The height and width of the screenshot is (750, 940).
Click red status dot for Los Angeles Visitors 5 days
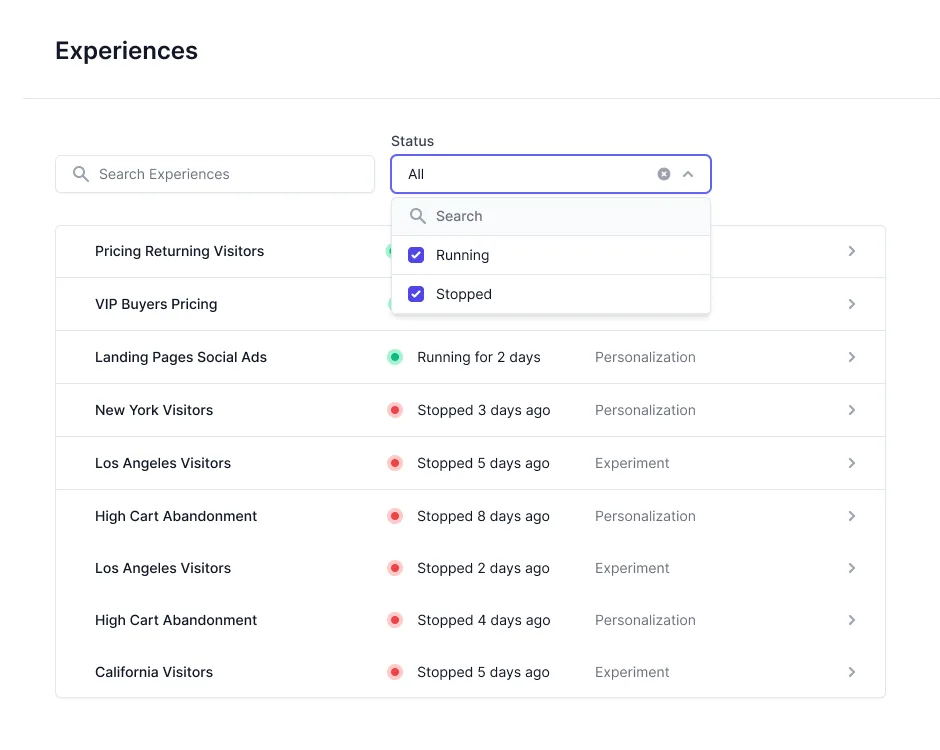point(395,463)
